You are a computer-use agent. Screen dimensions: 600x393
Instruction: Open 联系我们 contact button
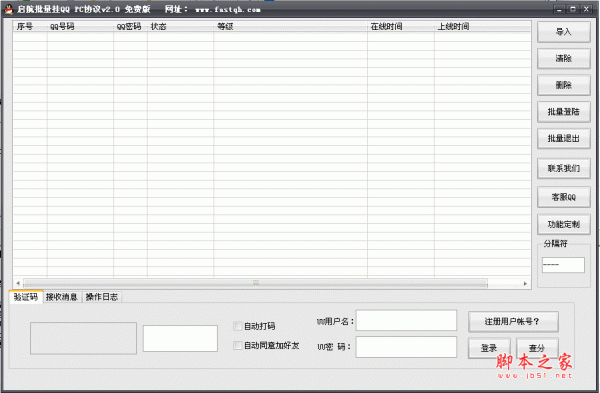(564, 168)
